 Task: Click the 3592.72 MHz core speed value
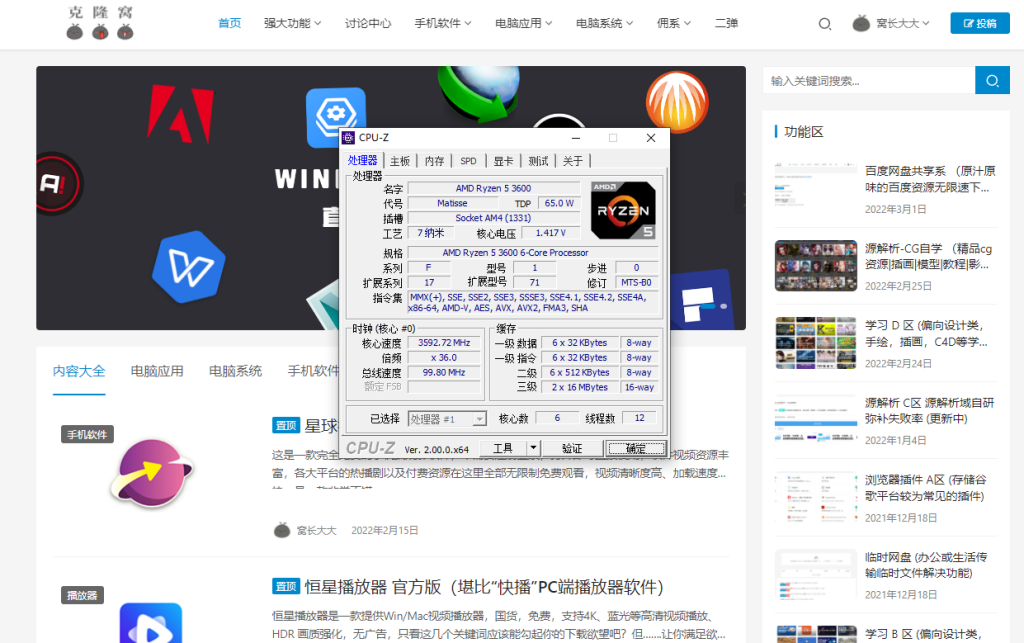[x=444, y=343]
